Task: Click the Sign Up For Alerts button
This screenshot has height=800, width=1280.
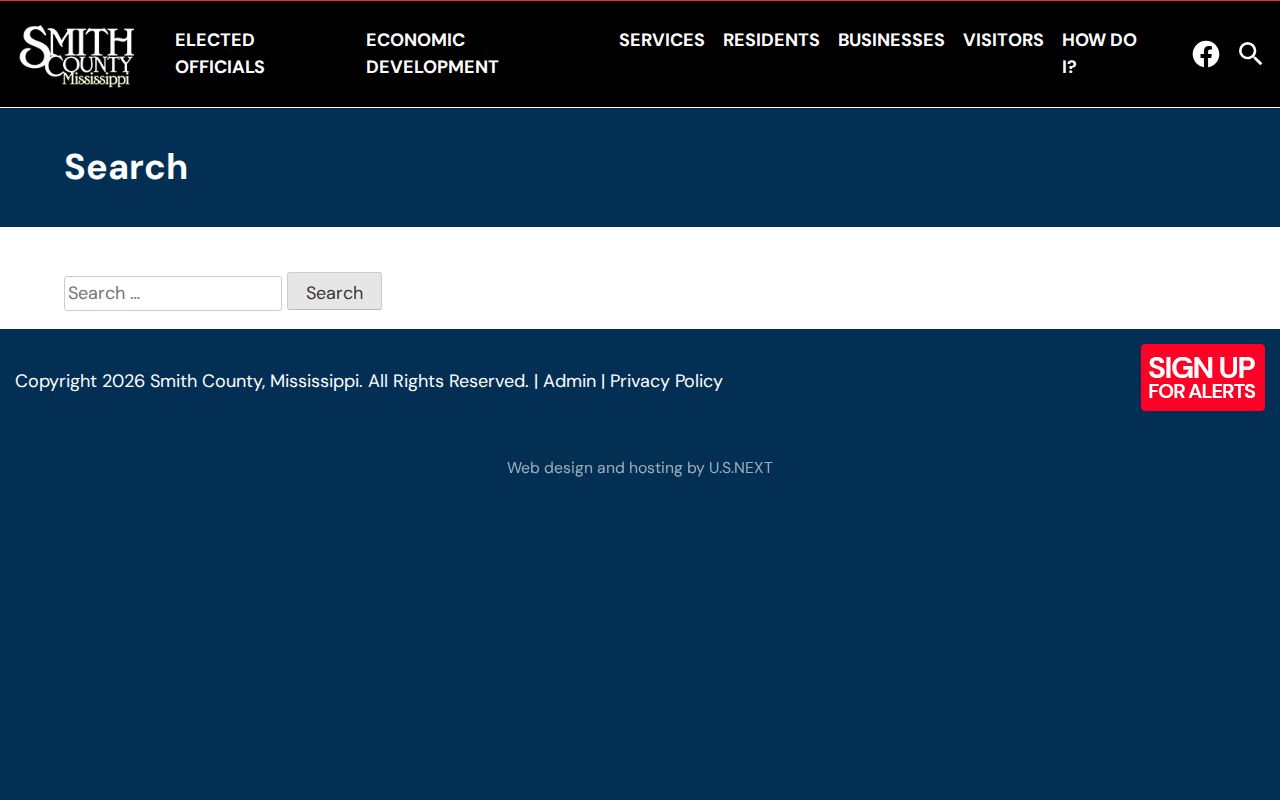Action: click(x=1203, y=377)
